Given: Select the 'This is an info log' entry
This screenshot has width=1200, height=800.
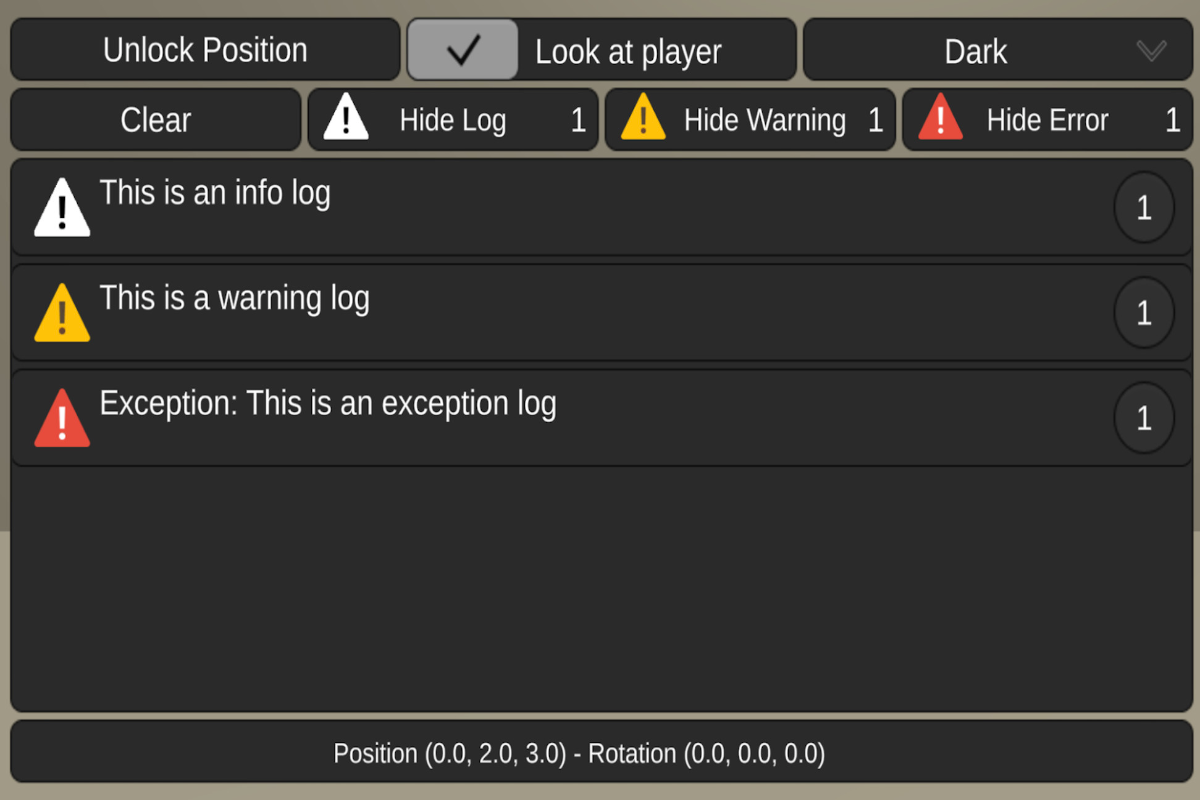Looking at the screenshot, I should [215, 192].
